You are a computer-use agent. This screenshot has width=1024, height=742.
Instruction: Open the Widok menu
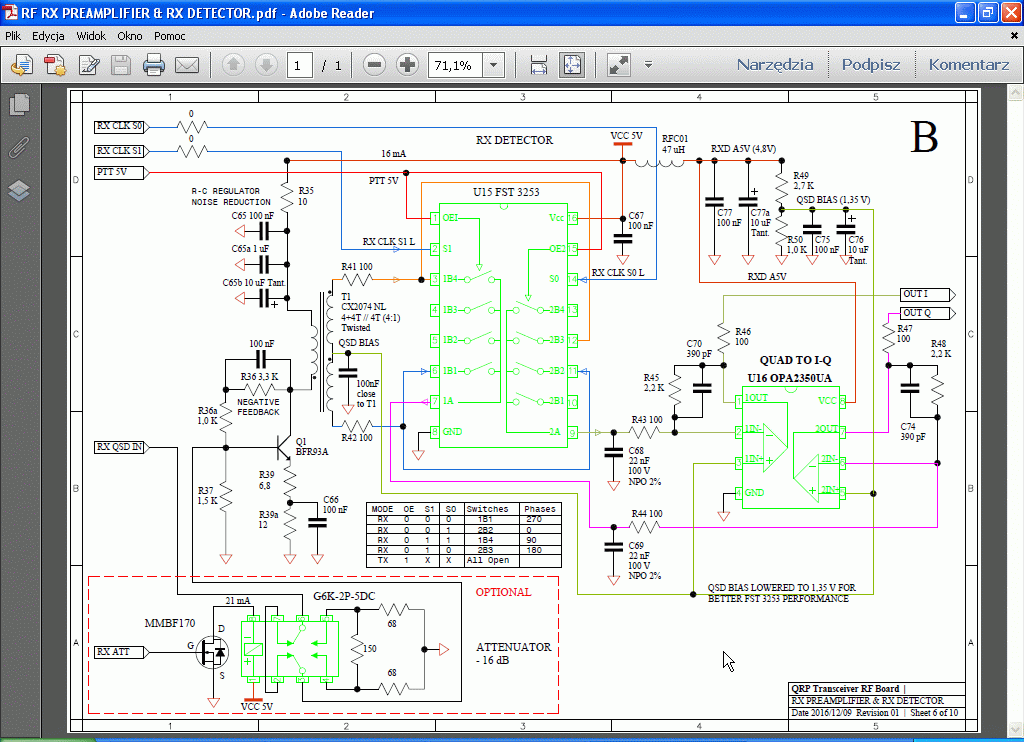91,35
